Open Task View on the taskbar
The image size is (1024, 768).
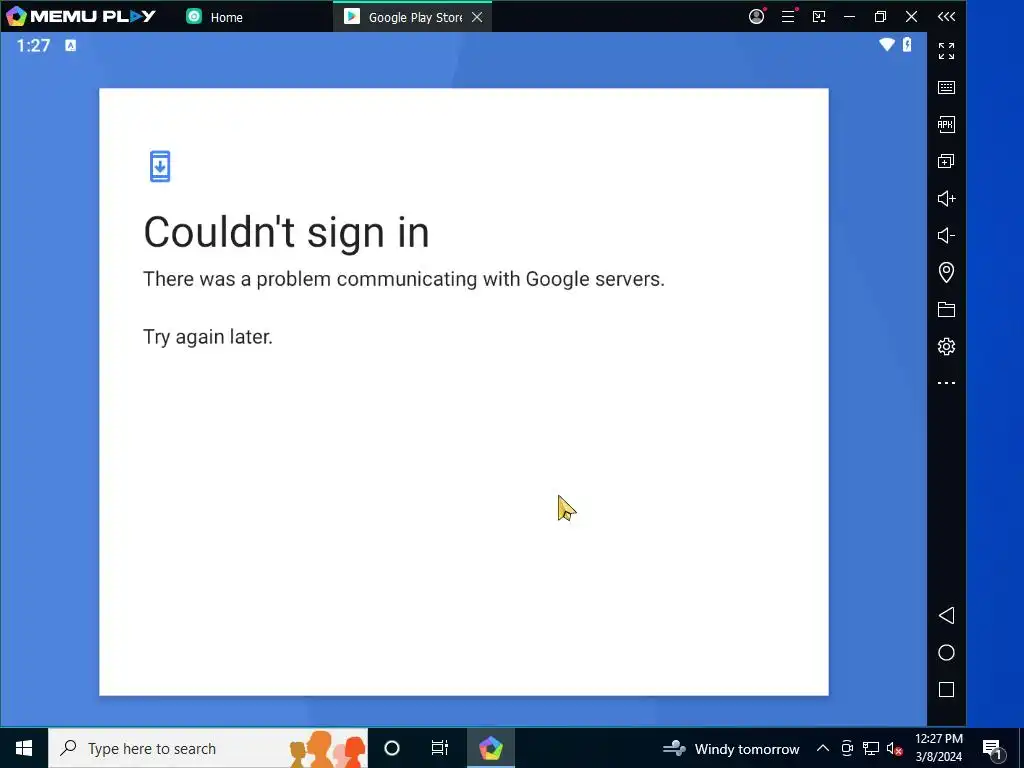[x=440, y=748]
